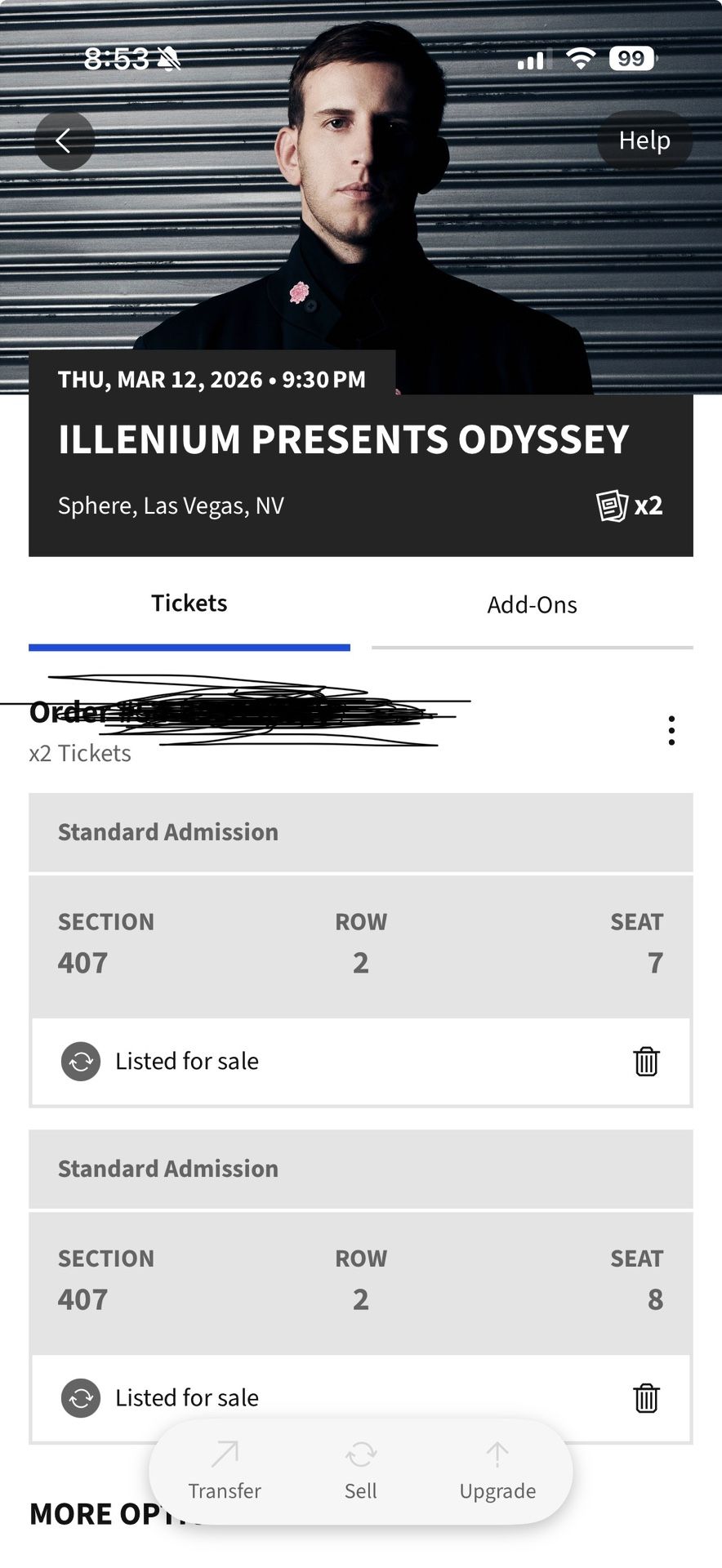Tap the first Standard Admission header
This screenshot has height=1568, width=722.
tap(360, 832)
